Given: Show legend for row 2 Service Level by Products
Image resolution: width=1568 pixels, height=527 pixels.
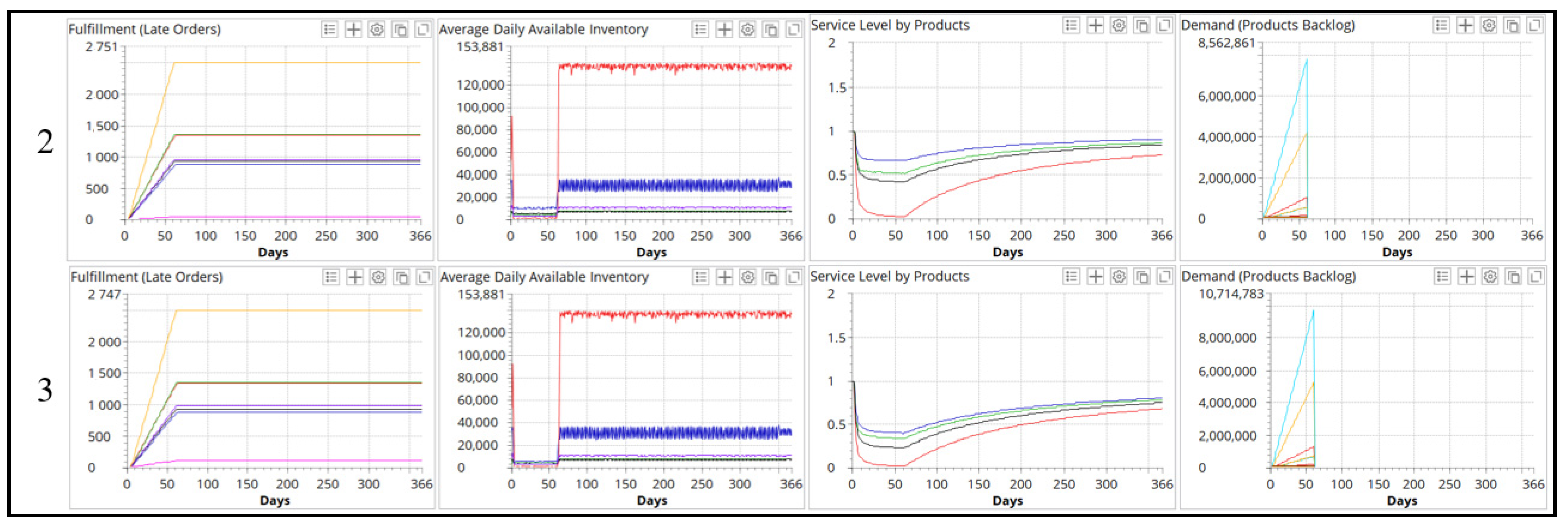Looking at the screenshot, I should click(1071, 25).
